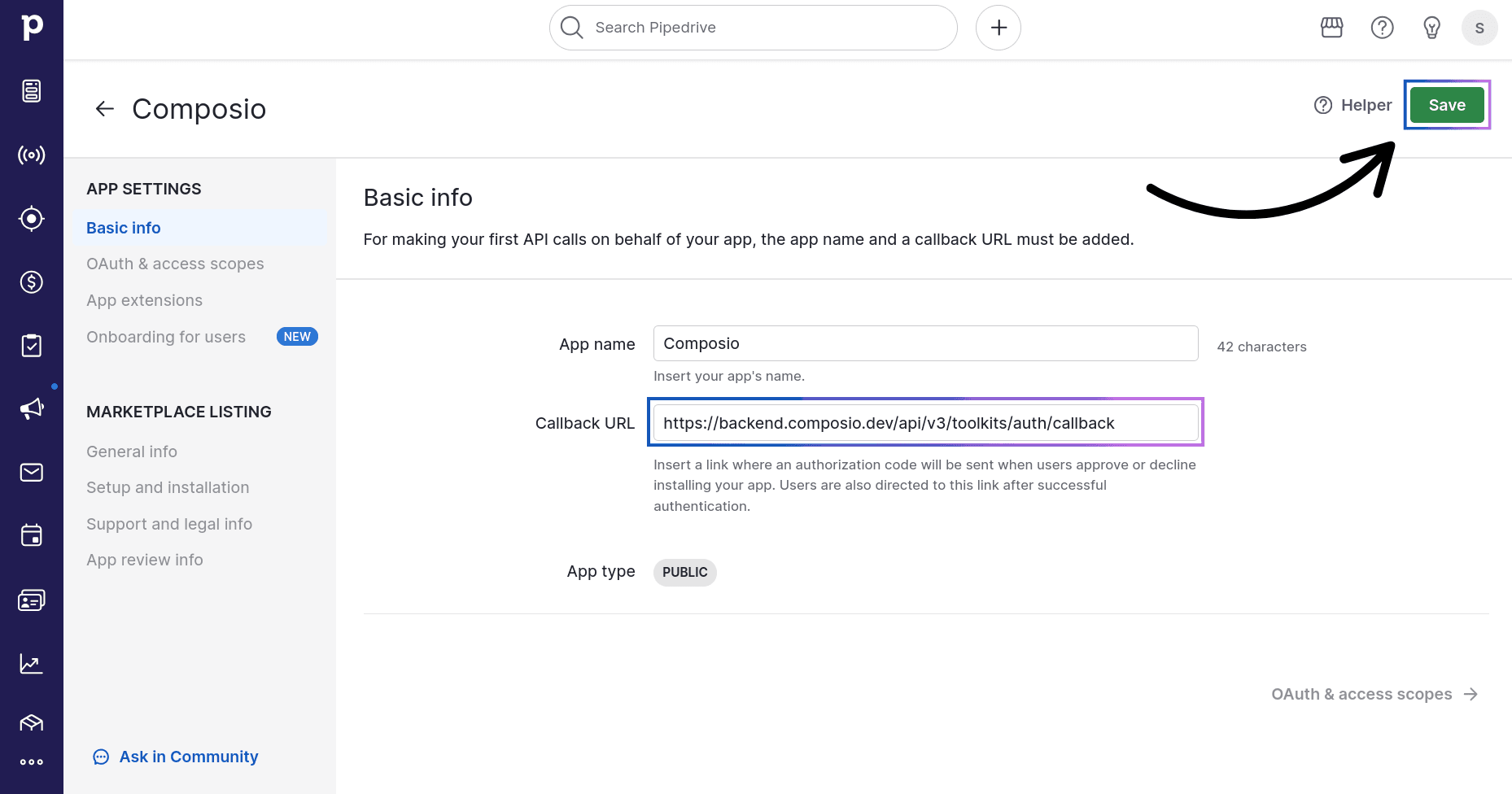Viewport: 1512px width, 794px height.
Task: Open the Helper panel
Action: 1352,105
